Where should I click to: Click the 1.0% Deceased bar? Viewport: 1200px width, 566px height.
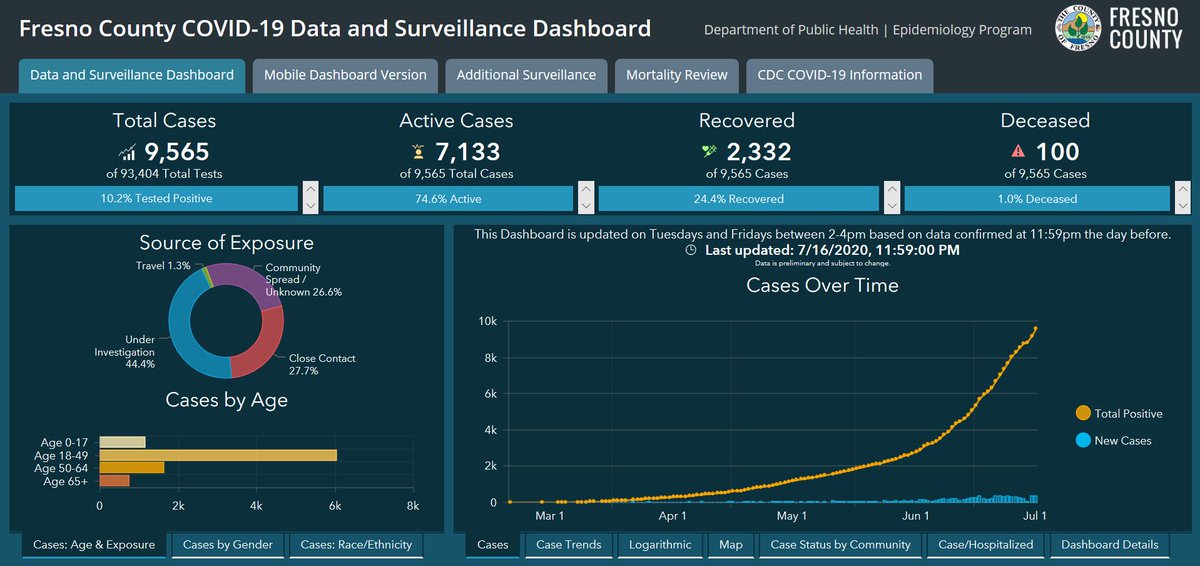pyautogui.click(x=1037, y=198)
